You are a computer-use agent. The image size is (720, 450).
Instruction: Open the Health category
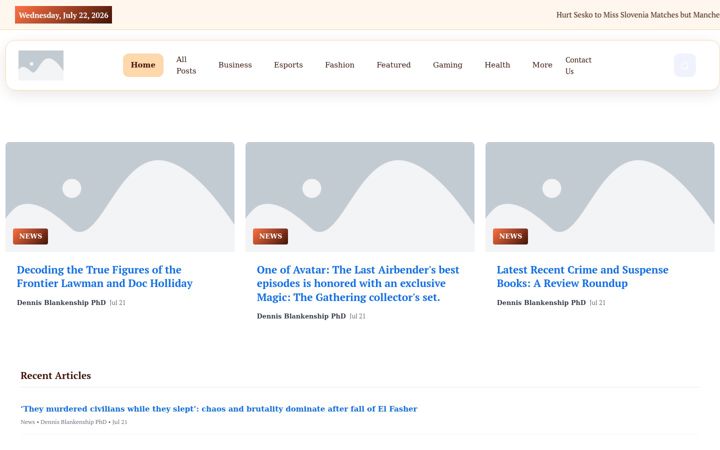497,65
